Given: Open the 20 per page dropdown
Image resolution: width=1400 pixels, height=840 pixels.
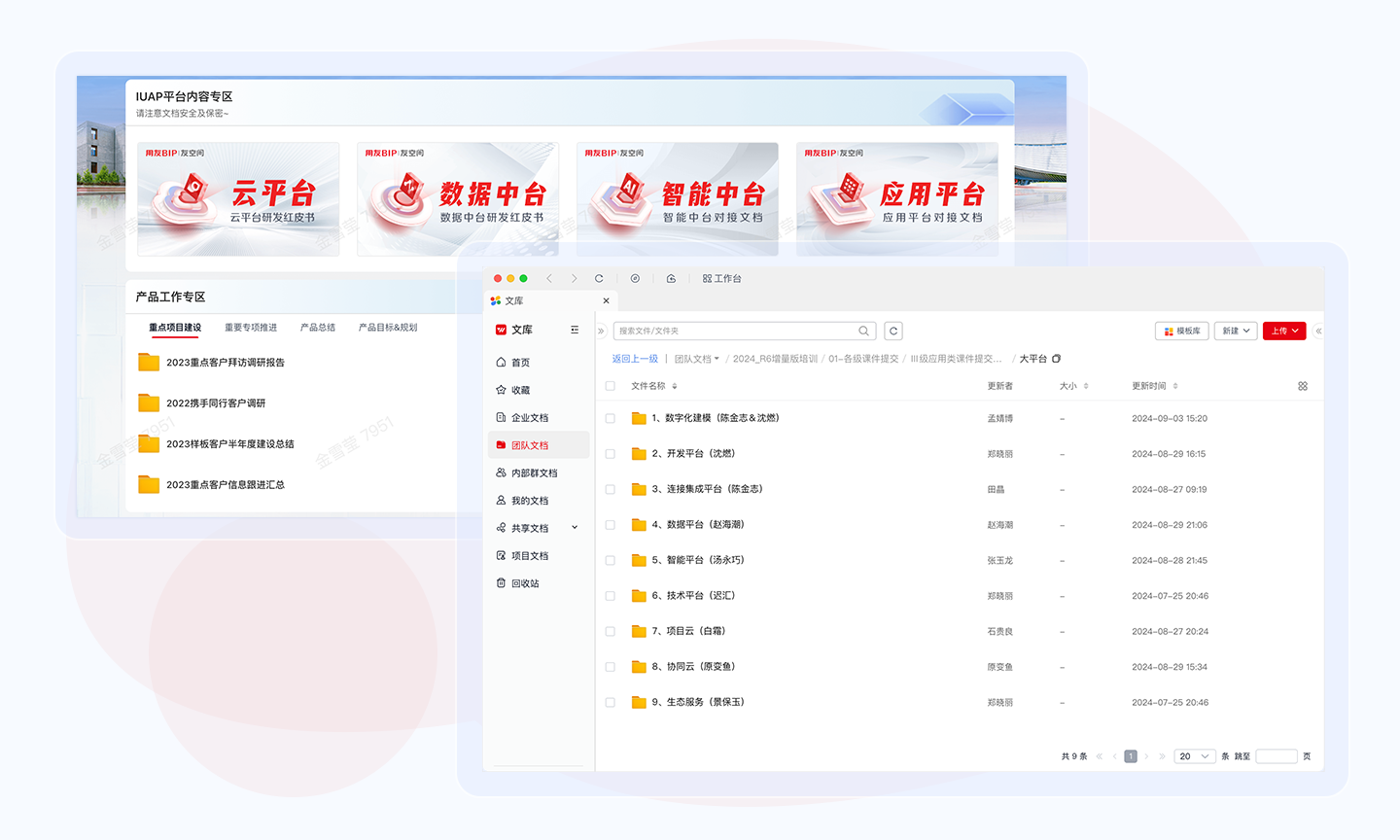Looking at the screenshot, I should click(x=1194, y=756).
